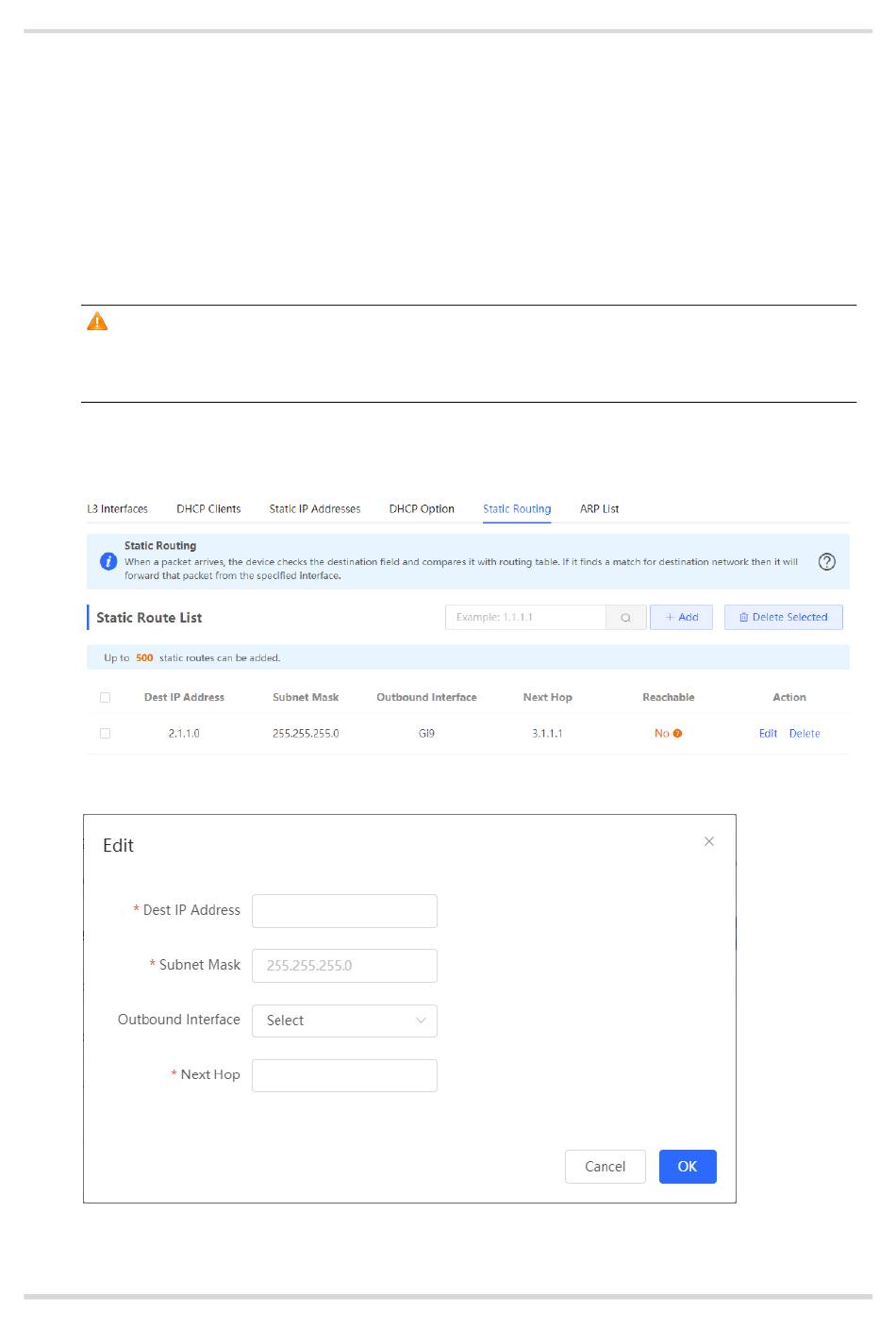Toggle the select-all header checkbox
The image size is (896, 1328).
click(x=105, y=698)
